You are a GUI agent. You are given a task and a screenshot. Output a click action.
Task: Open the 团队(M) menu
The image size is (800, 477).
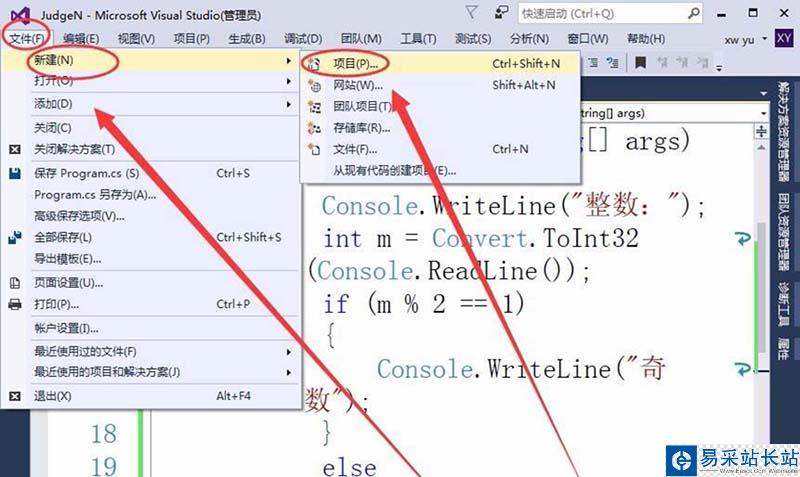click(x=361, y=39)
